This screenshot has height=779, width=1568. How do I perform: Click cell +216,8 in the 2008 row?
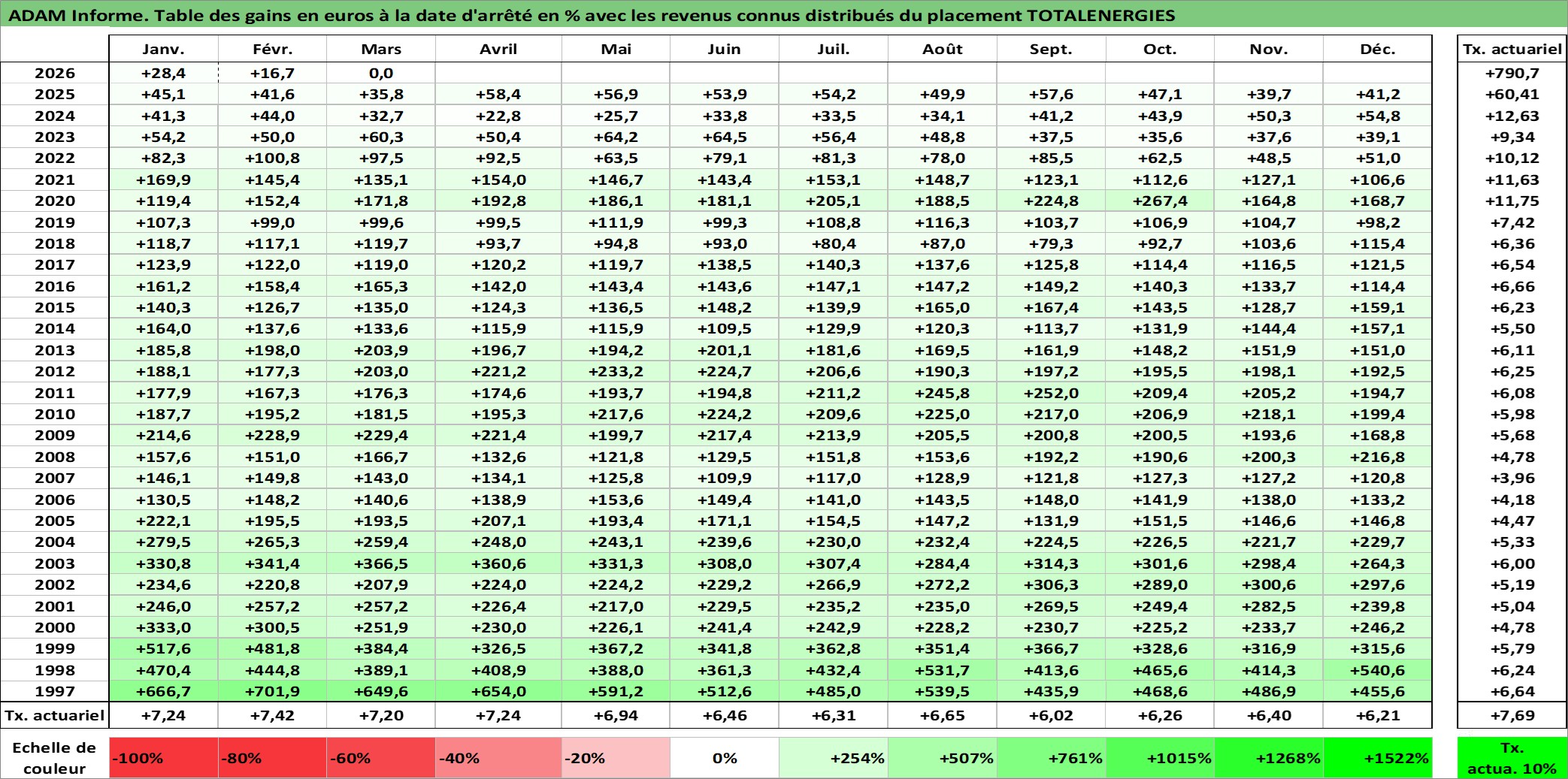click(x=1378, y=457)
